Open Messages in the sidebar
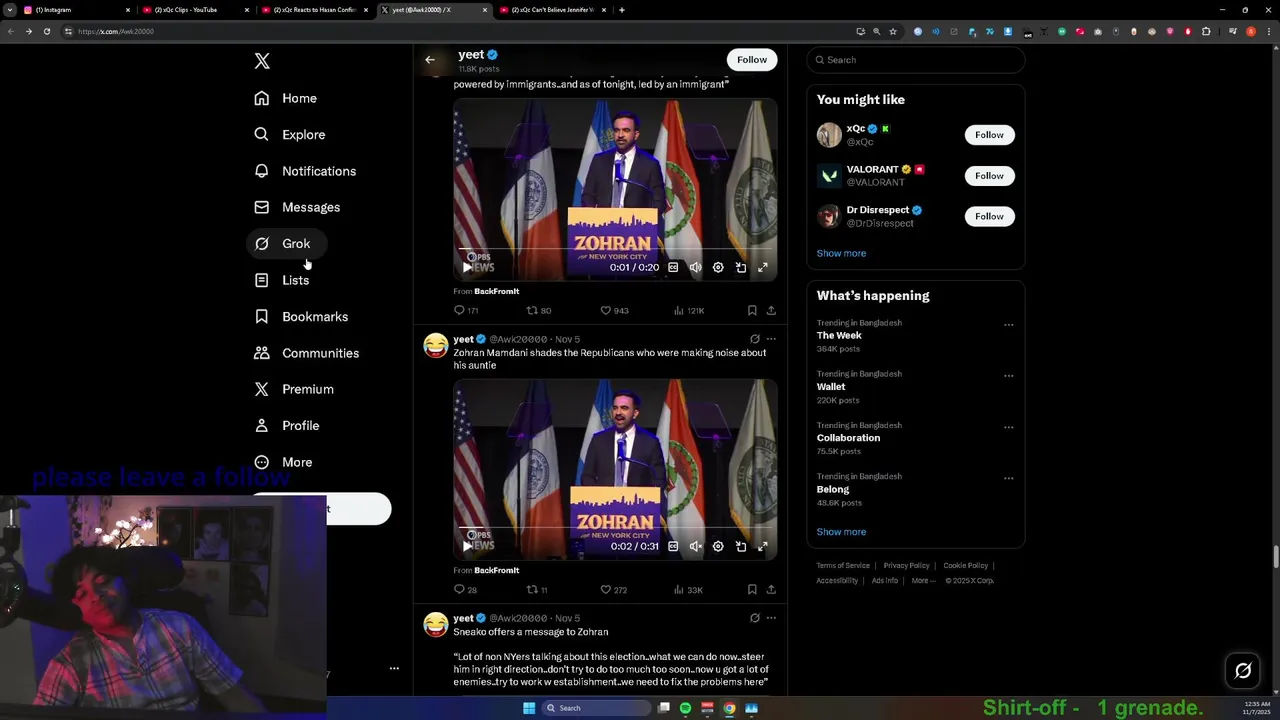Screen dimensions: 1280x720 tap(296, 207)
